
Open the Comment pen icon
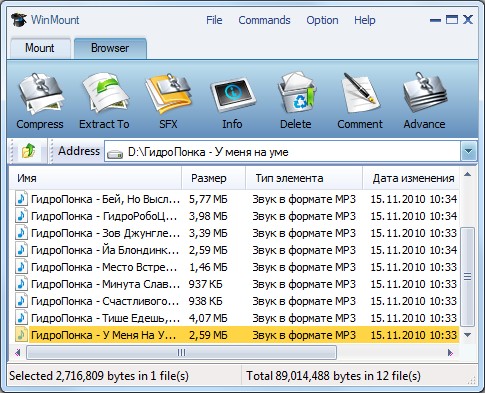click(359, 94)
